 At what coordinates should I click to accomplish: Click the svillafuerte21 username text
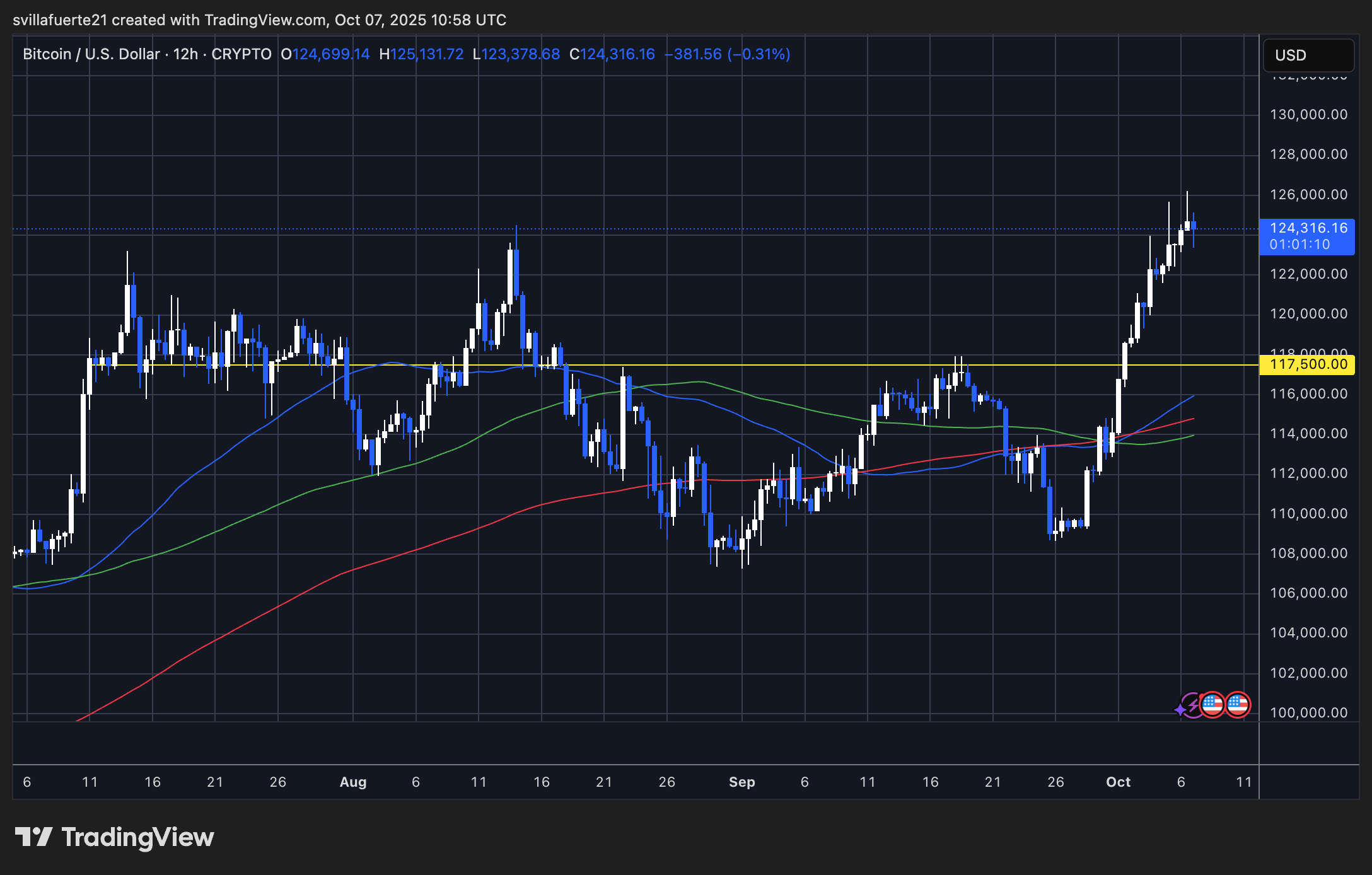(x=60, y=20)
